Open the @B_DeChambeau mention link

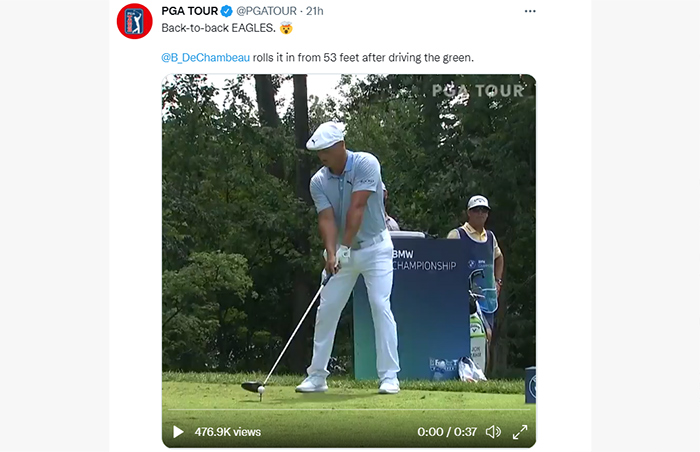coord(205,58)
